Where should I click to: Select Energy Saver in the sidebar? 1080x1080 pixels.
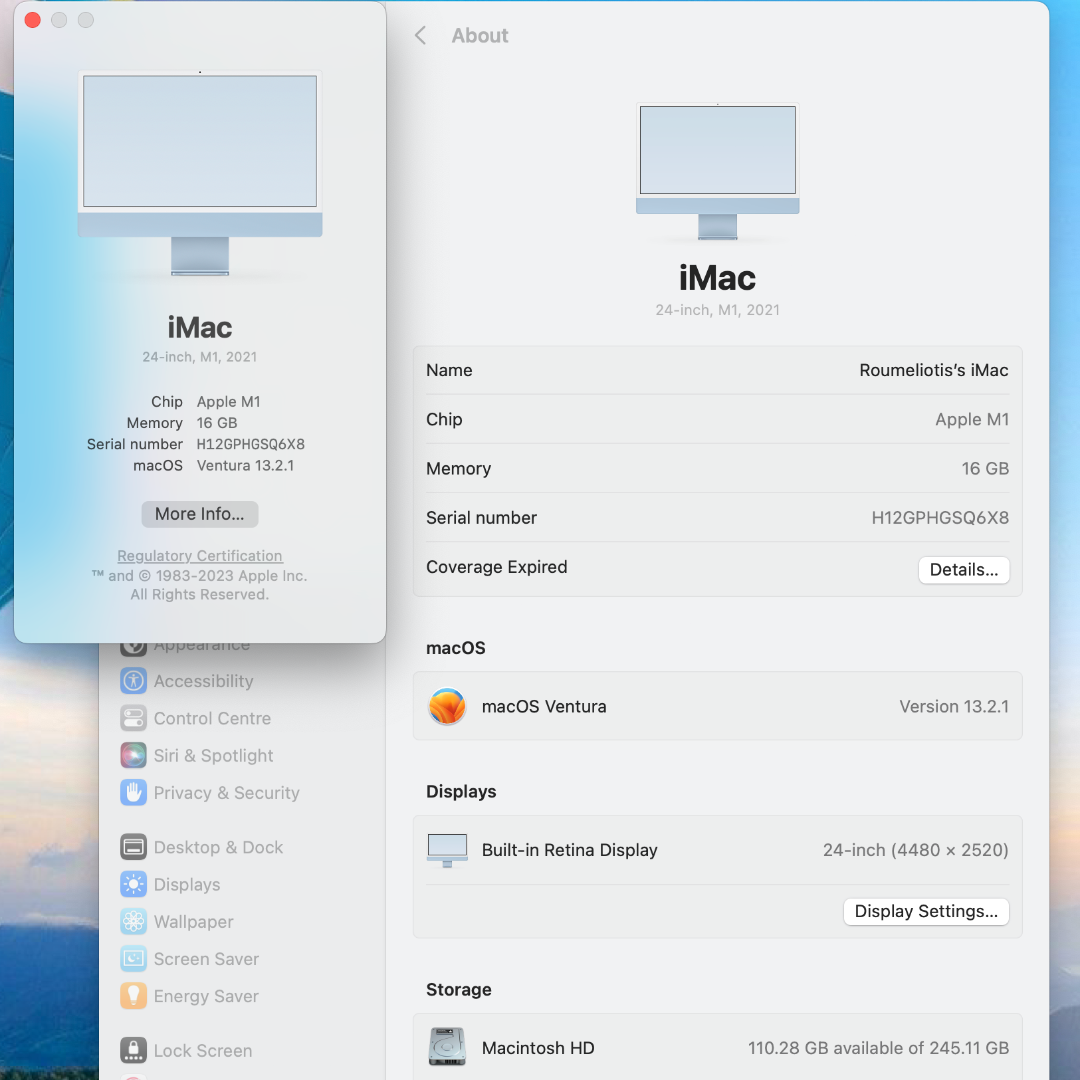tap(189, 996)
